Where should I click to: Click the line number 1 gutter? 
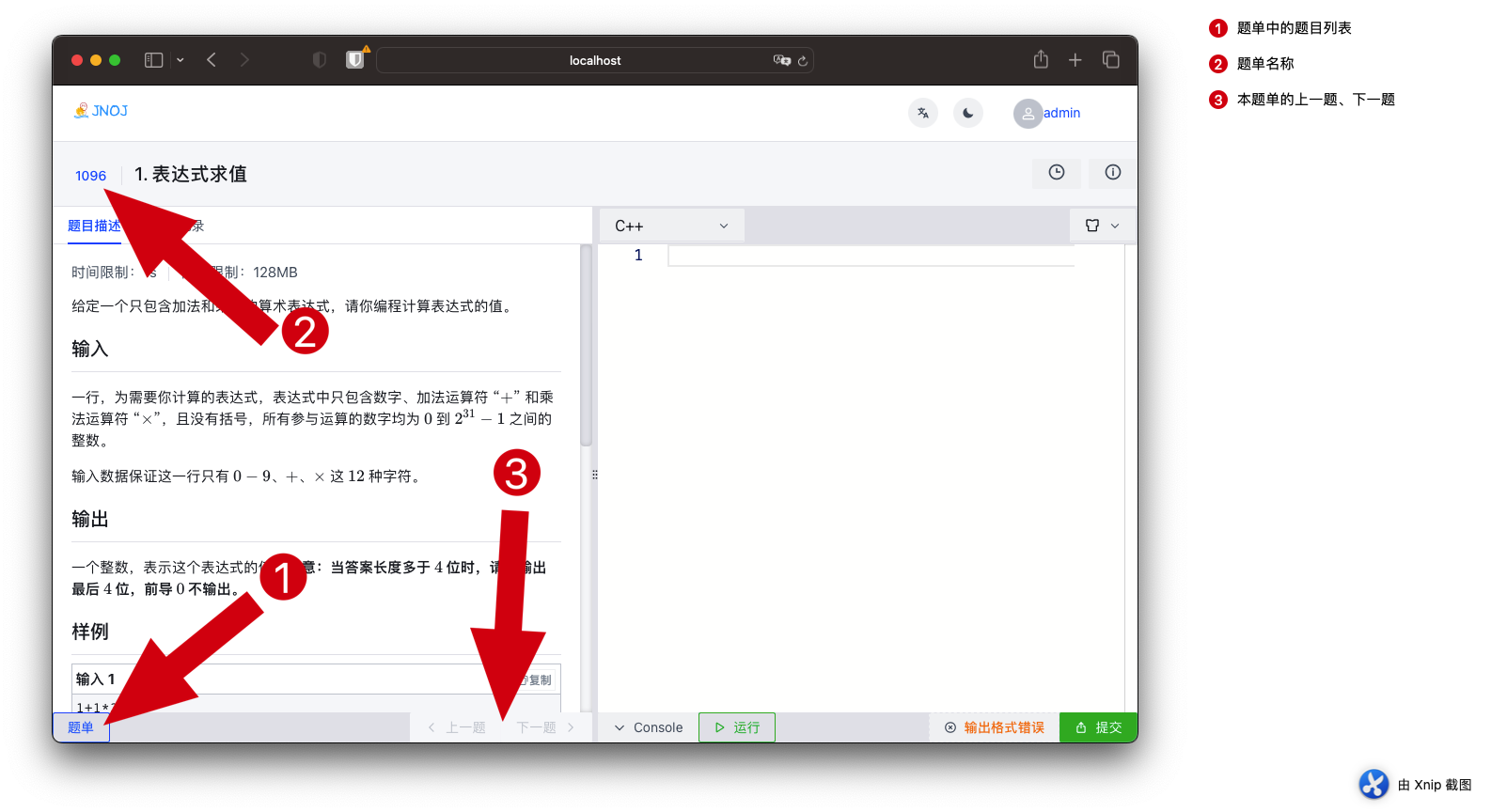638,256
